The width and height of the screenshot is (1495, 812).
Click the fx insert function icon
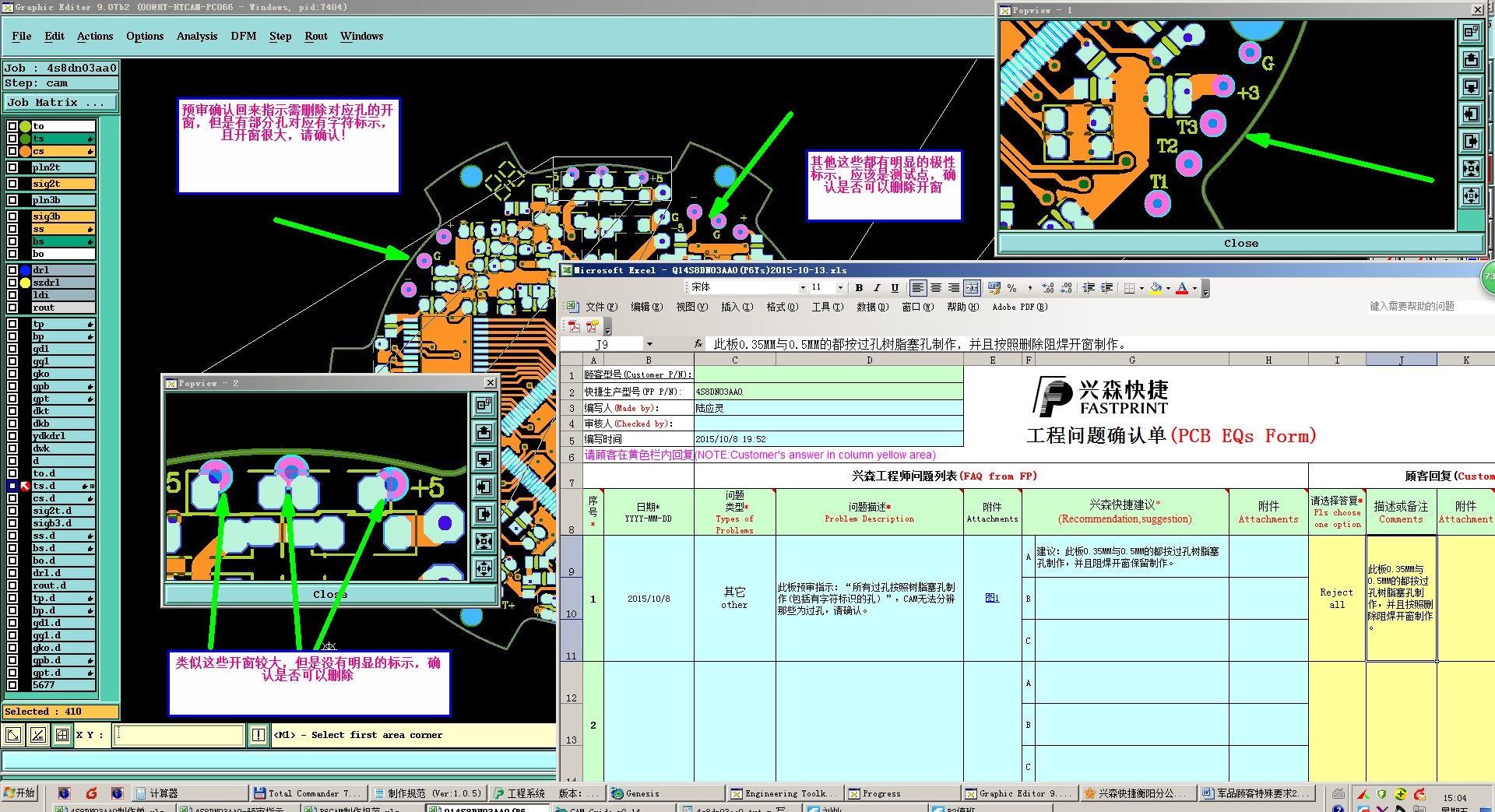(x=698, y=344)
